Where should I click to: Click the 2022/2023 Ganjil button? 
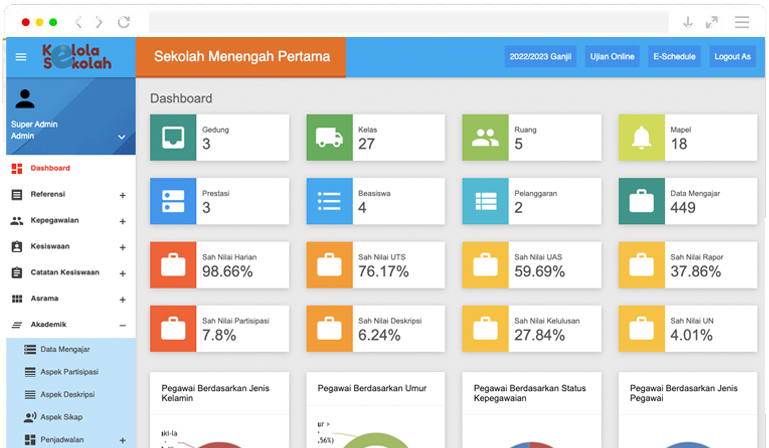(540, 56)
